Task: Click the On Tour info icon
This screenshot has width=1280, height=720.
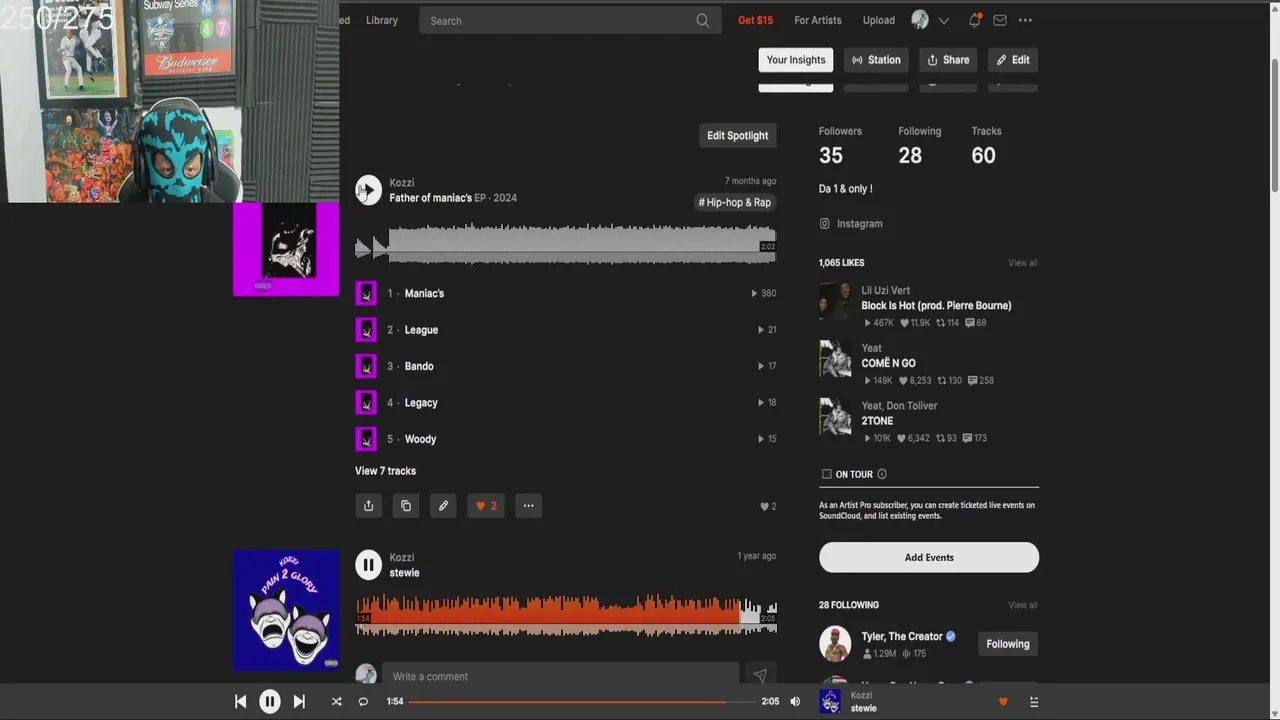Action: coord(881,474)
